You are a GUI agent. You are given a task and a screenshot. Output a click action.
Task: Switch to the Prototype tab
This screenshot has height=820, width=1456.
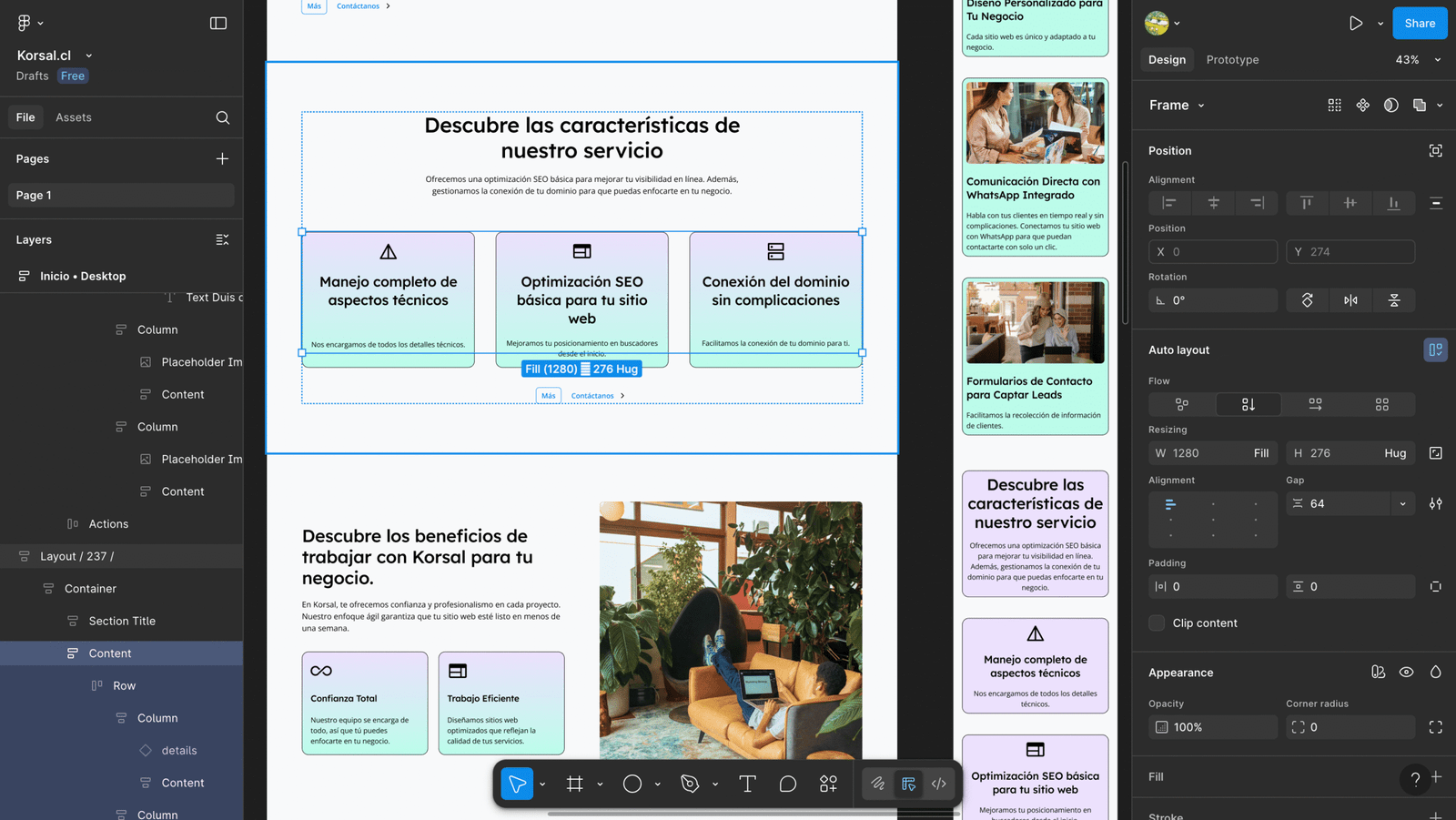coord(1232,60)
